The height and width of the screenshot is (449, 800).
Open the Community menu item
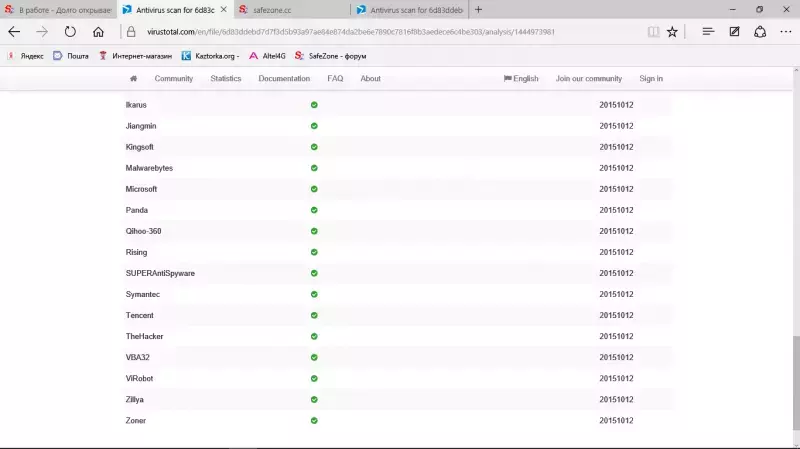coord(173,79)
